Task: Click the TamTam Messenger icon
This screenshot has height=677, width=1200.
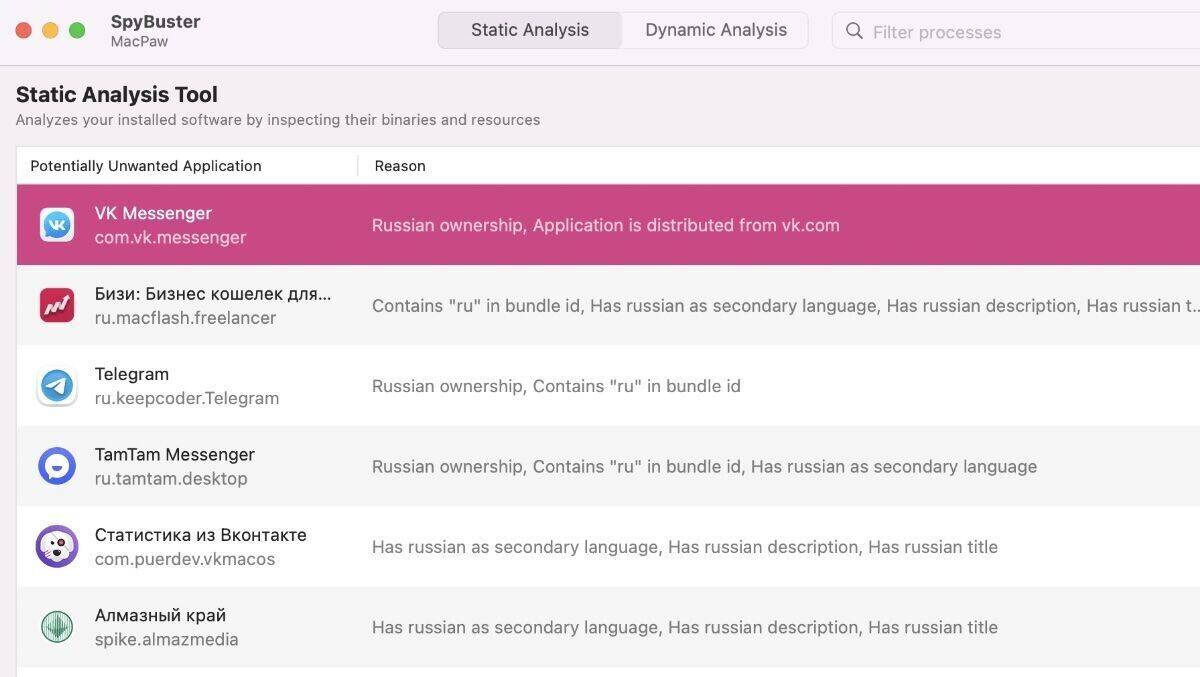Action: point(57,466)
